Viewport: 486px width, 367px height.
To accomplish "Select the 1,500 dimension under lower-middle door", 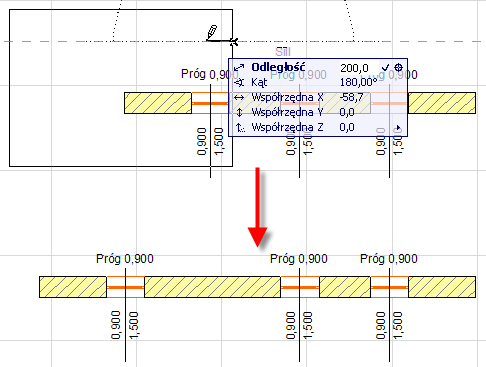I will pyautogui.click(x=308, y=325).
